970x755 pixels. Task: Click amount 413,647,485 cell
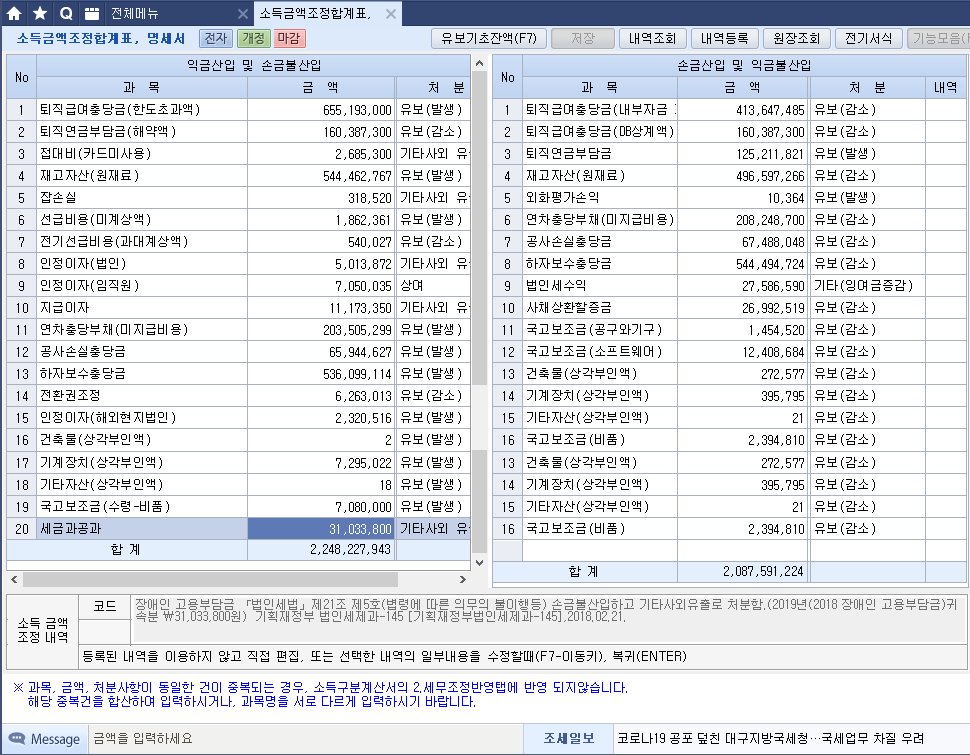pos(743,110)
